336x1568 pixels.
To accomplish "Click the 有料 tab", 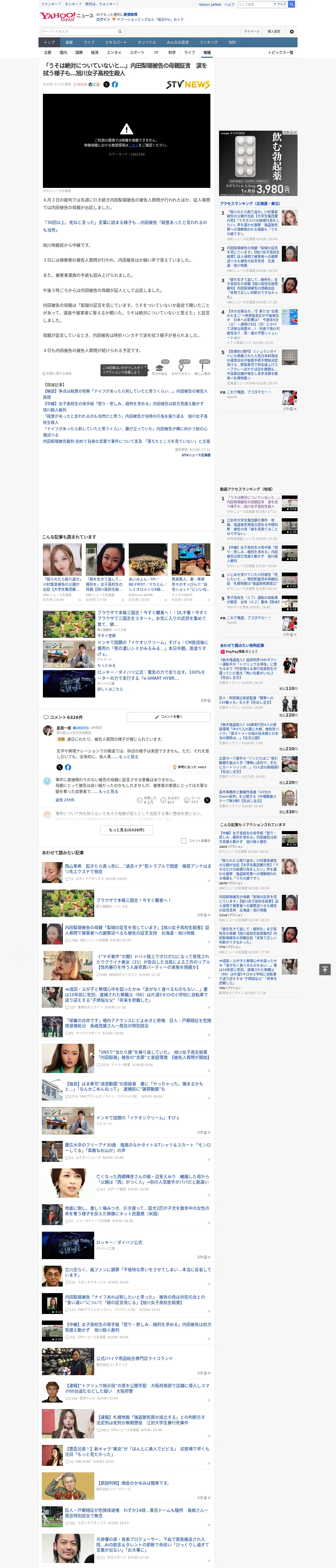I will coord(232,43).
